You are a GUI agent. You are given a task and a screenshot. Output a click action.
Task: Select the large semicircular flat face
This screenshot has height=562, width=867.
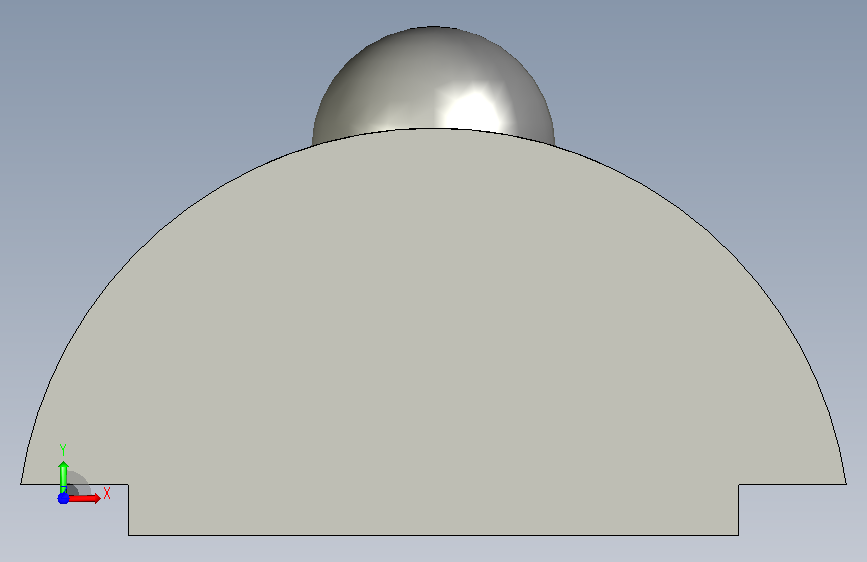[434, 332]
